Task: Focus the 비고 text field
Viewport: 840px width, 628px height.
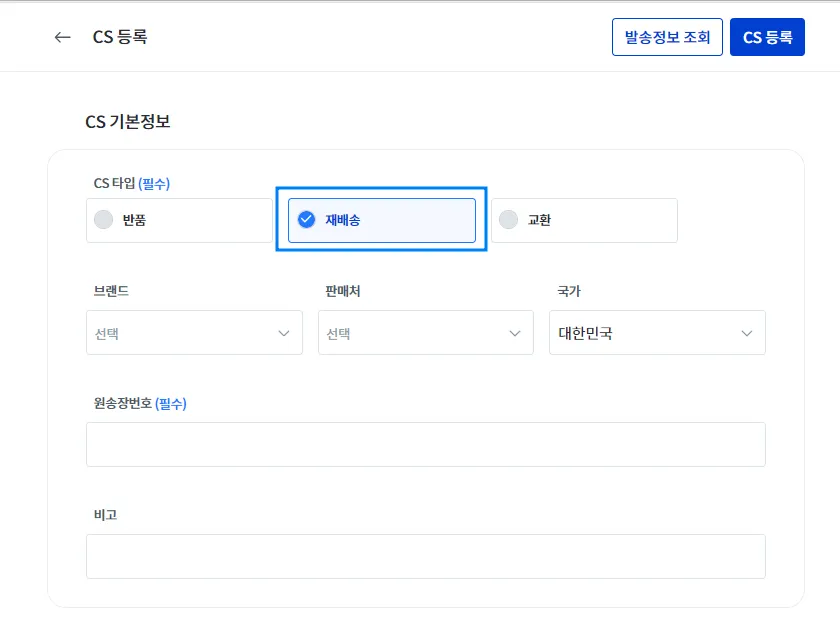Action: pyautogui.click(x=425, y=556)
